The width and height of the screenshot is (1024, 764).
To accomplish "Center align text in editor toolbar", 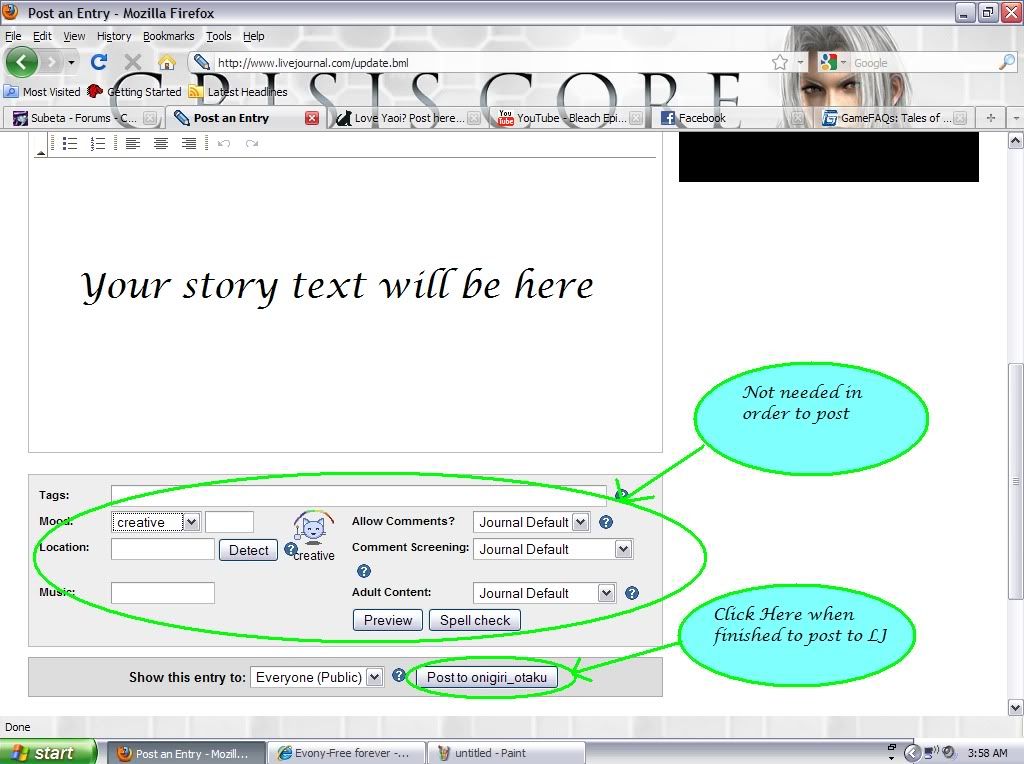I will (161, 144).
